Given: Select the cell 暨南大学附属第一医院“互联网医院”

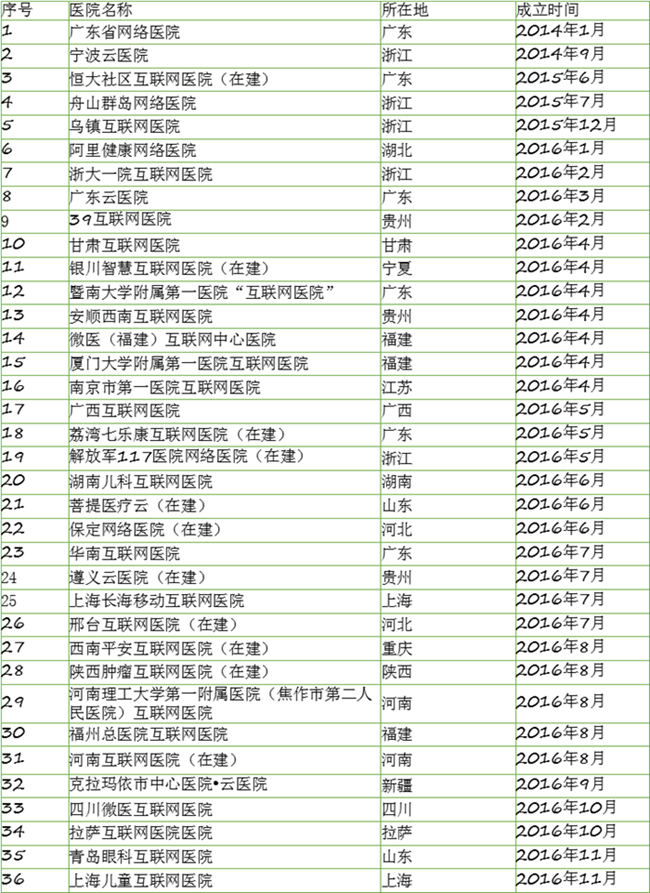Looking at the screenshot, I should click(x=224, y=293).
